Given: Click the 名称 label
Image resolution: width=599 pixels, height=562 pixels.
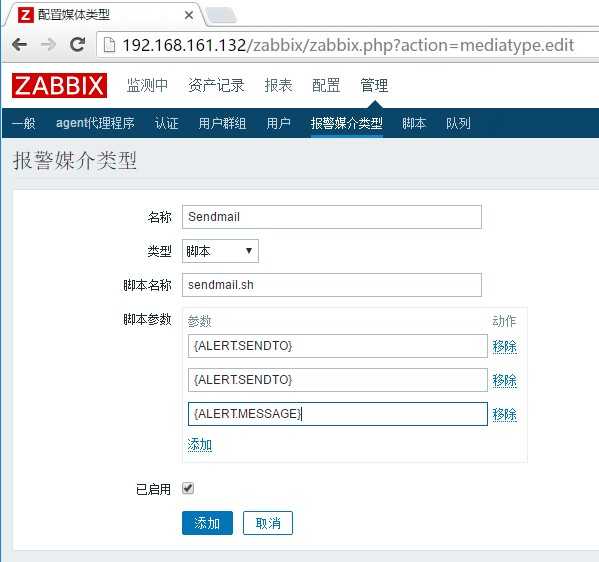Looking at the screenshot, I should point(159,217).
